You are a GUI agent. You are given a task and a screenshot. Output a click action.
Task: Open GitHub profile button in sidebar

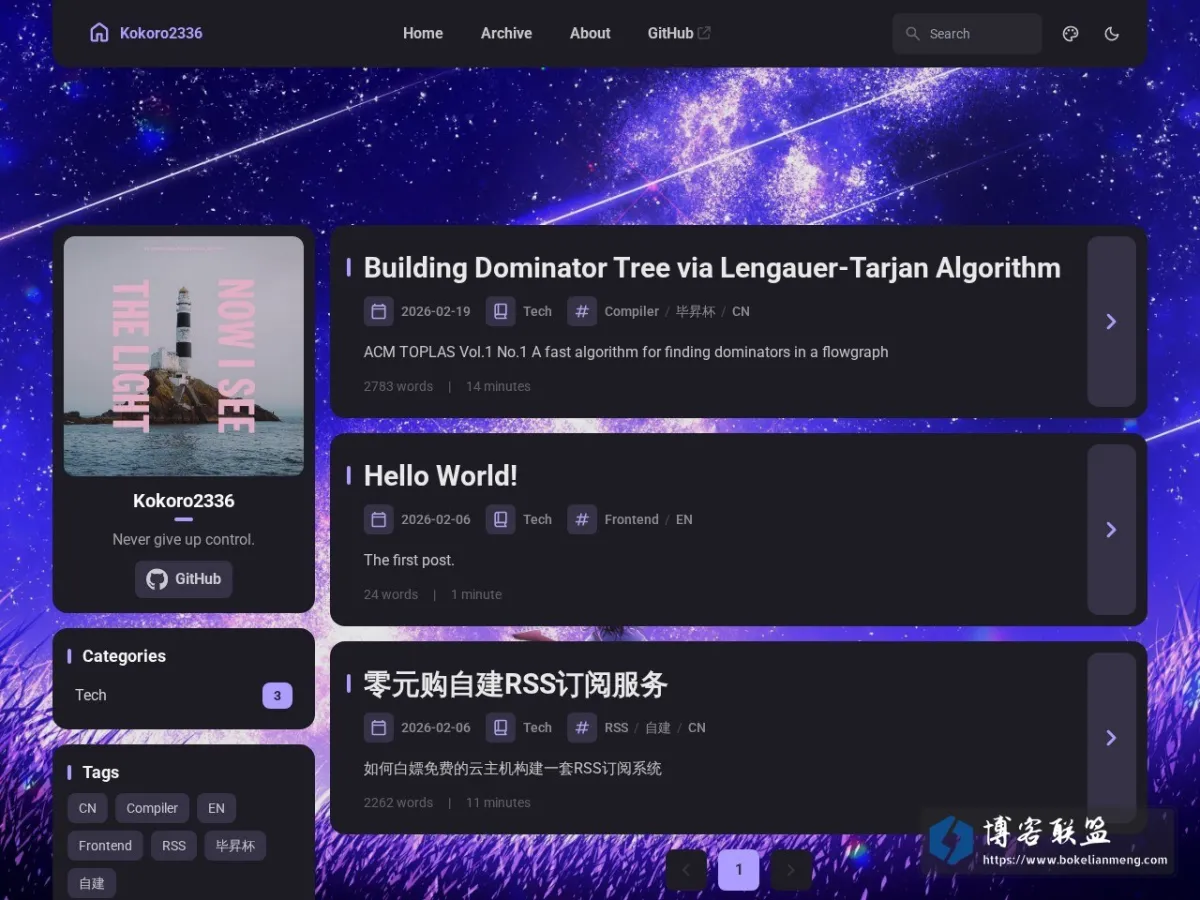184,579
